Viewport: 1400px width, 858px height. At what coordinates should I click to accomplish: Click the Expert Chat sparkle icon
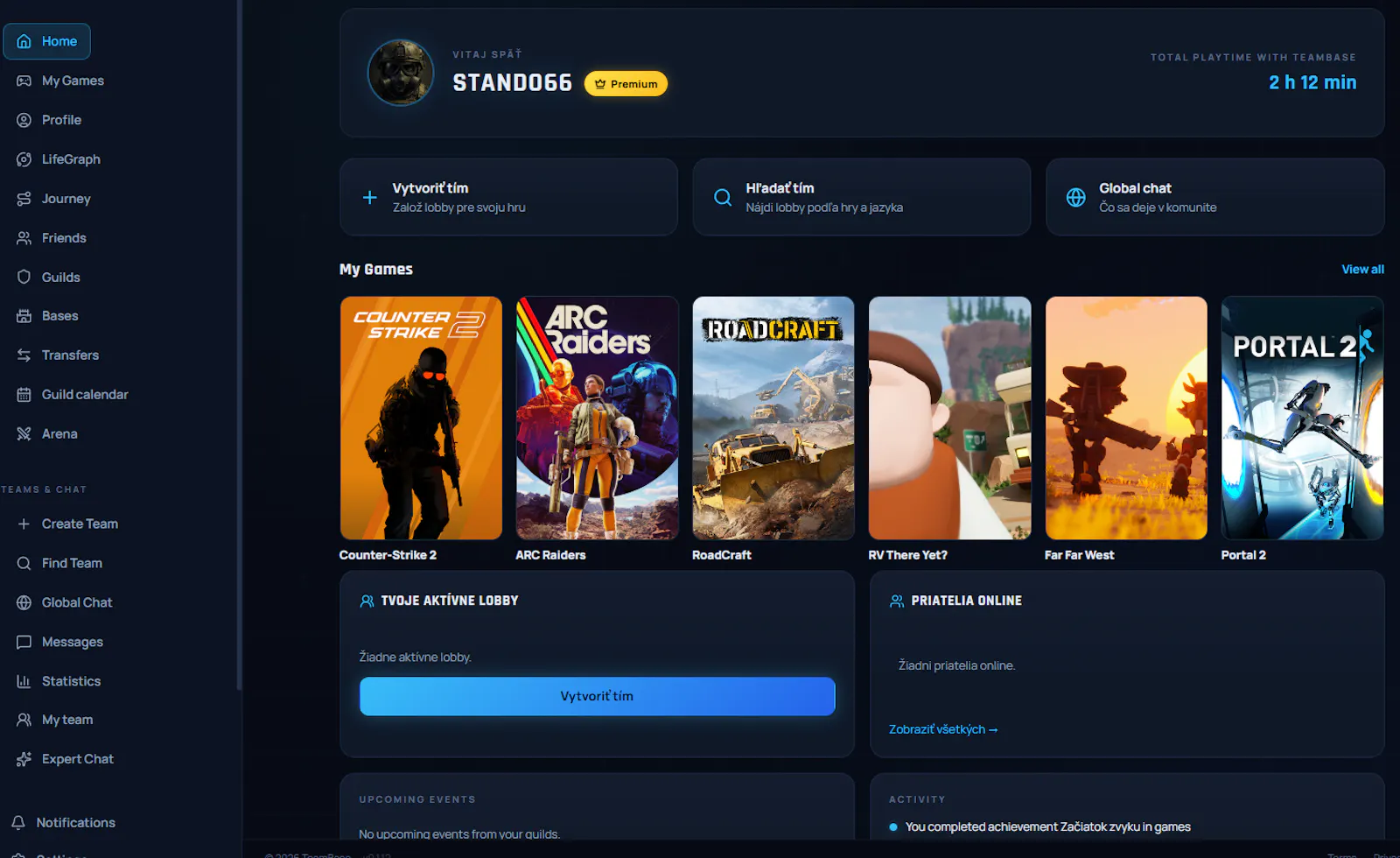point(24,759)
